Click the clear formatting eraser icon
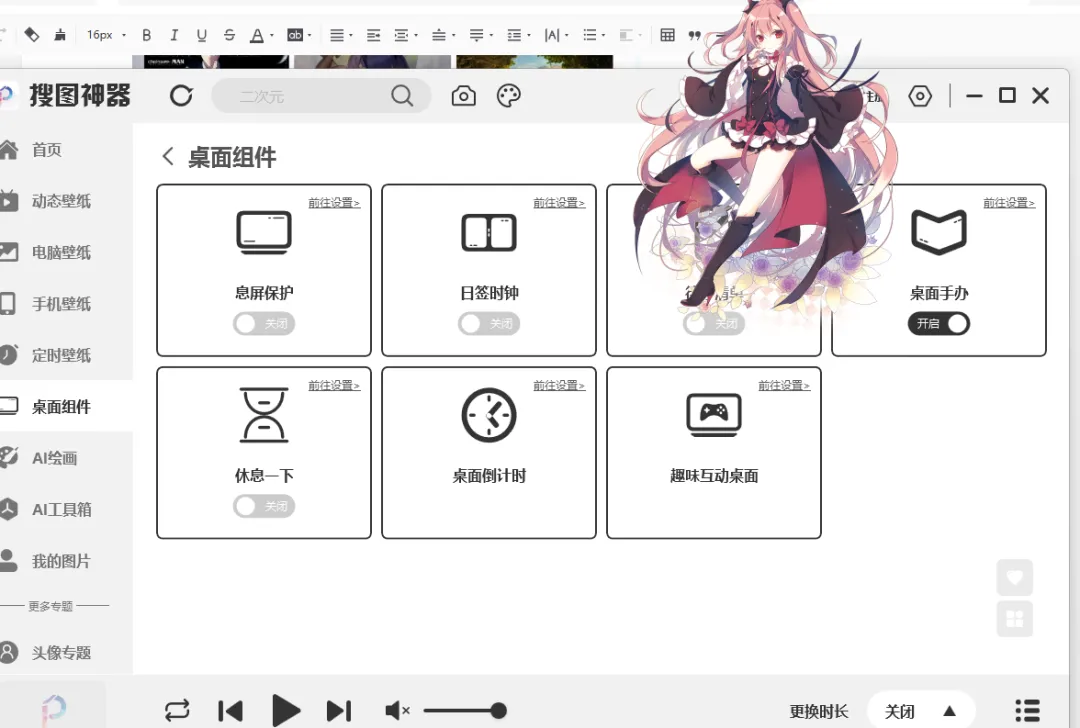This screenshot has width=1080, height=728. (32, 34)
